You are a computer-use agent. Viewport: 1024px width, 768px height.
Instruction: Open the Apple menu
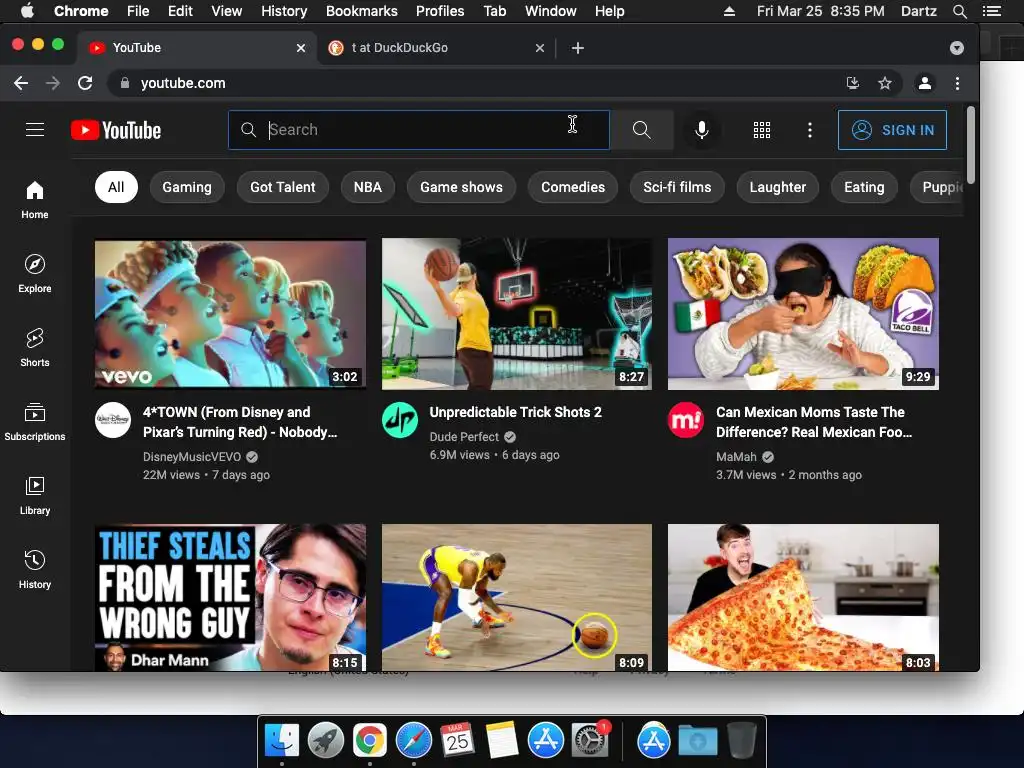27,10
